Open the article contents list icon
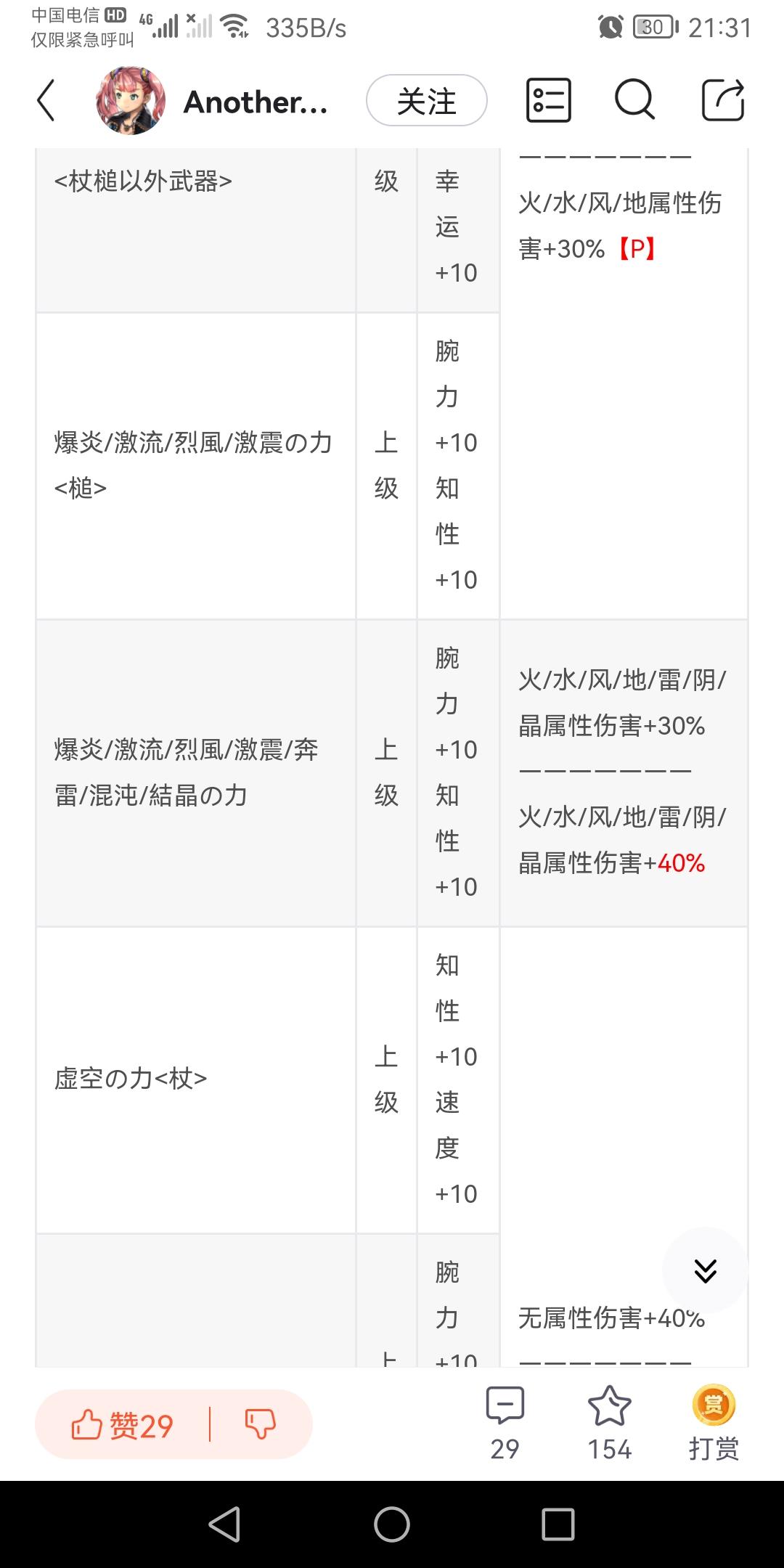This screenshot has width=784, height=1568. [x=548, y=100]
